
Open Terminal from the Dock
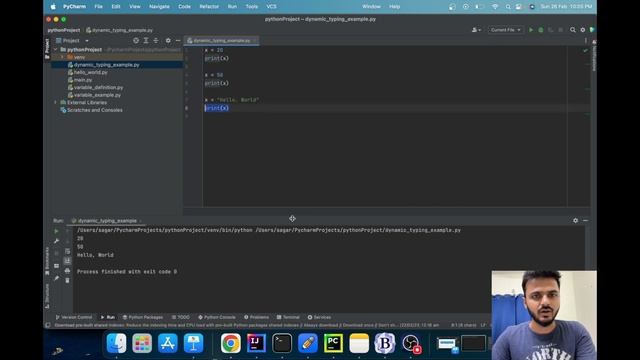tap(282, 343)
